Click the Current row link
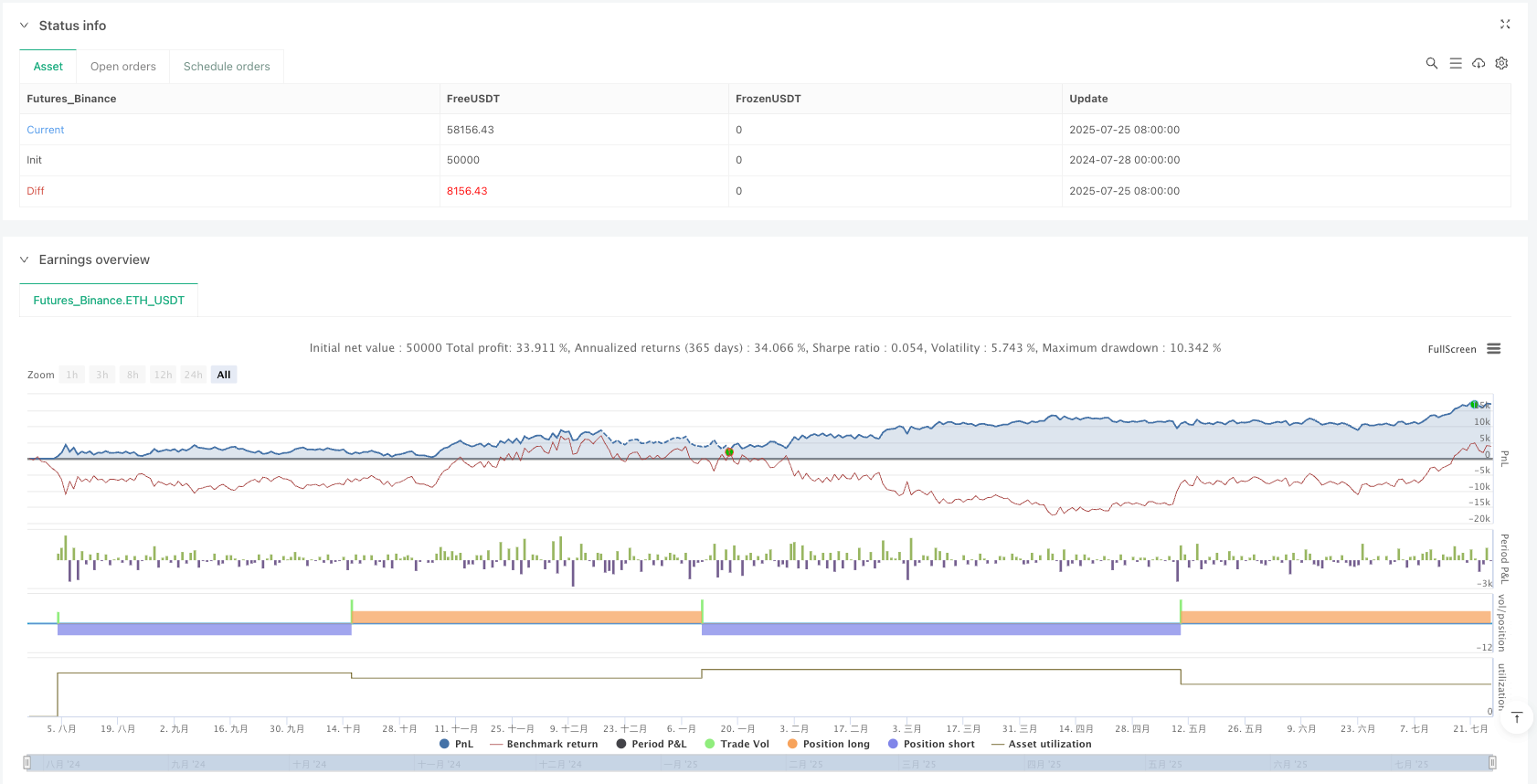 [46, 130]
